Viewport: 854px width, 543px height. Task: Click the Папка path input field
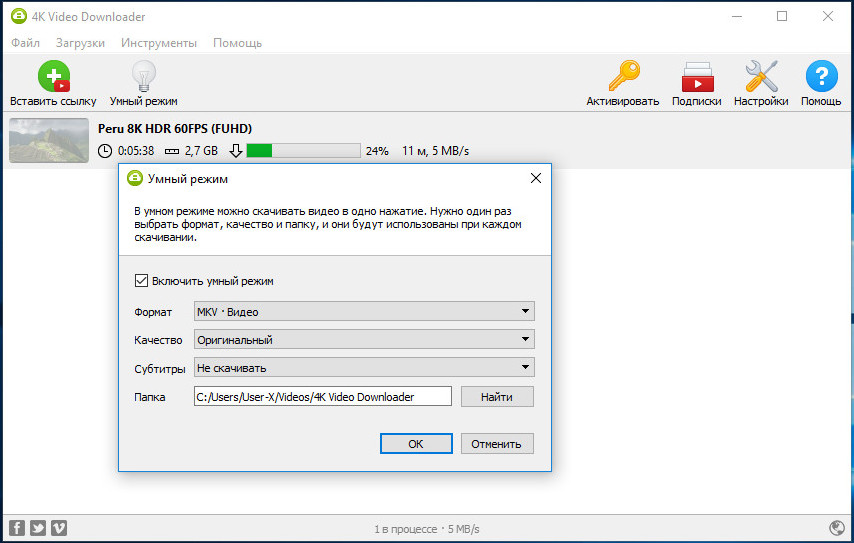[x=322, y=396]
